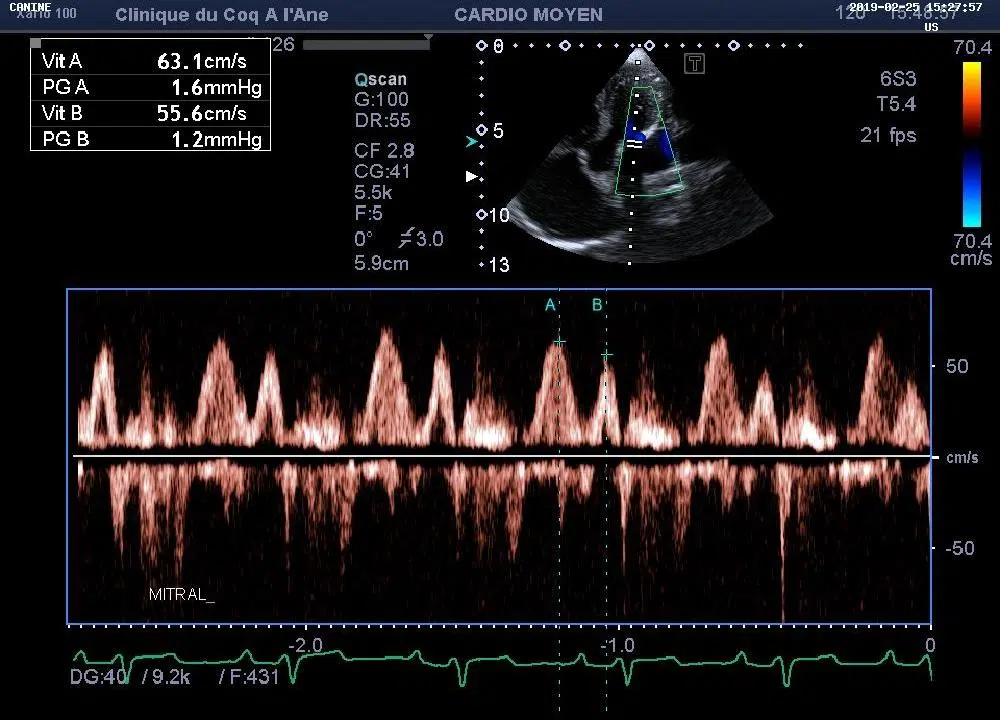1000x720 pixels.
Task: Click caliper A cross marker on waveform
Action: pos(559,342)
